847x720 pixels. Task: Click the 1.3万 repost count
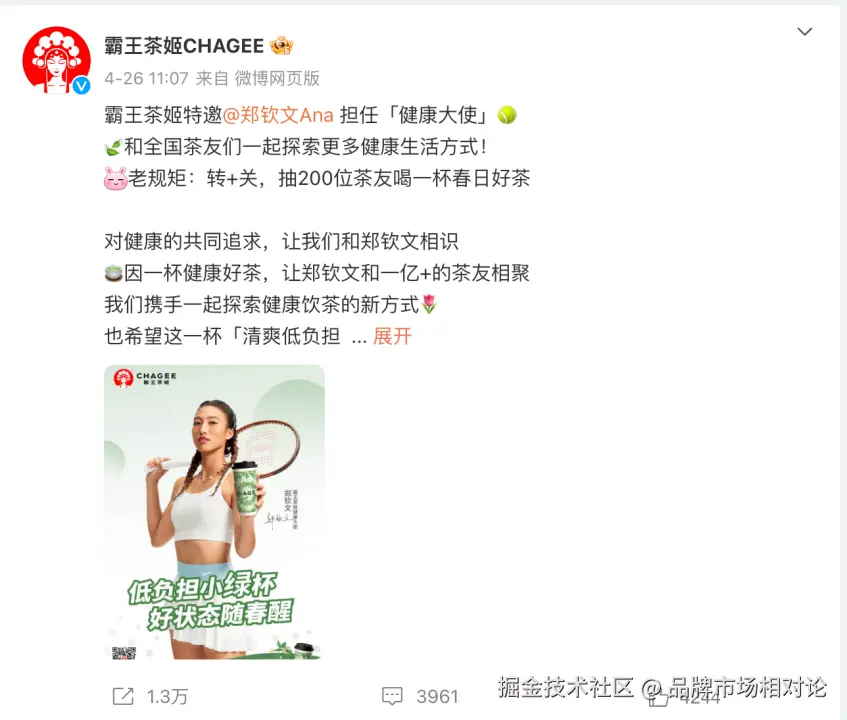click(x=167, y=696)
